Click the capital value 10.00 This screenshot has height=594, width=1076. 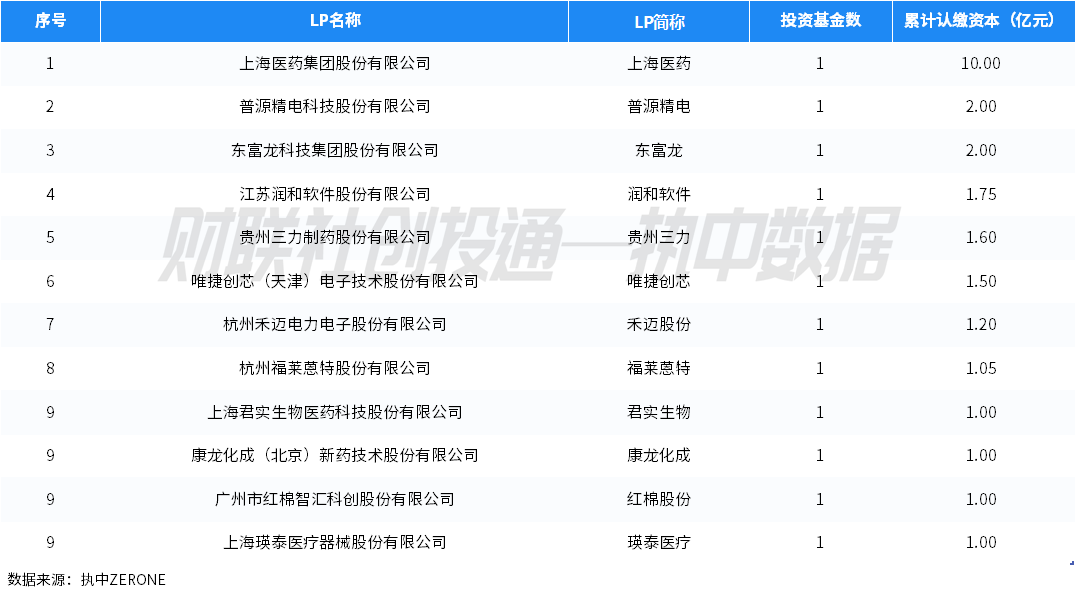coord(981,64)
